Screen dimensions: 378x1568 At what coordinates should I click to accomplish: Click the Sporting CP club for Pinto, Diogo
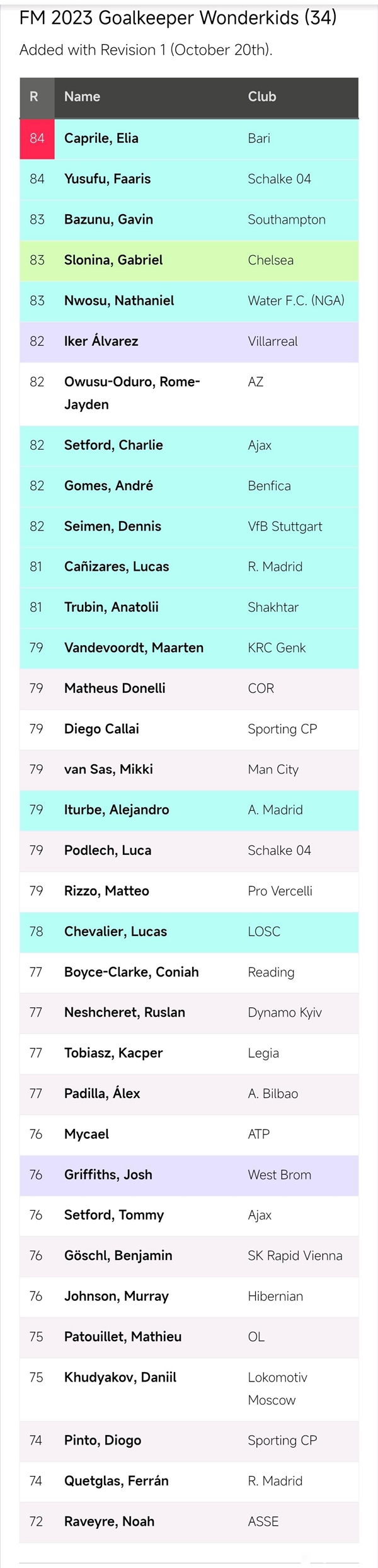282,1441
